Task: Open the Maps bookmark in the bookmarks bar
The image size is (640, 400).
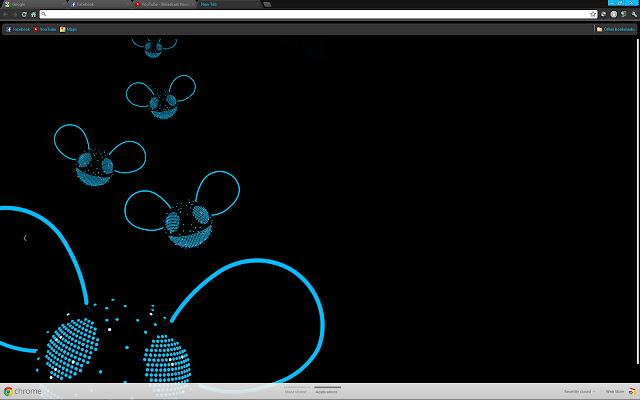Action: pyautogui.click(x=68, y=29)
